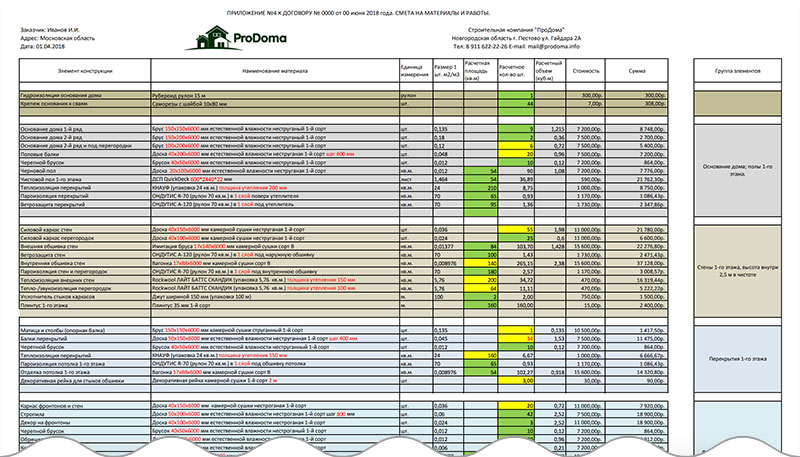
Task: Select the 'Элемент конструкции' column header
Action: coord(85,71)
